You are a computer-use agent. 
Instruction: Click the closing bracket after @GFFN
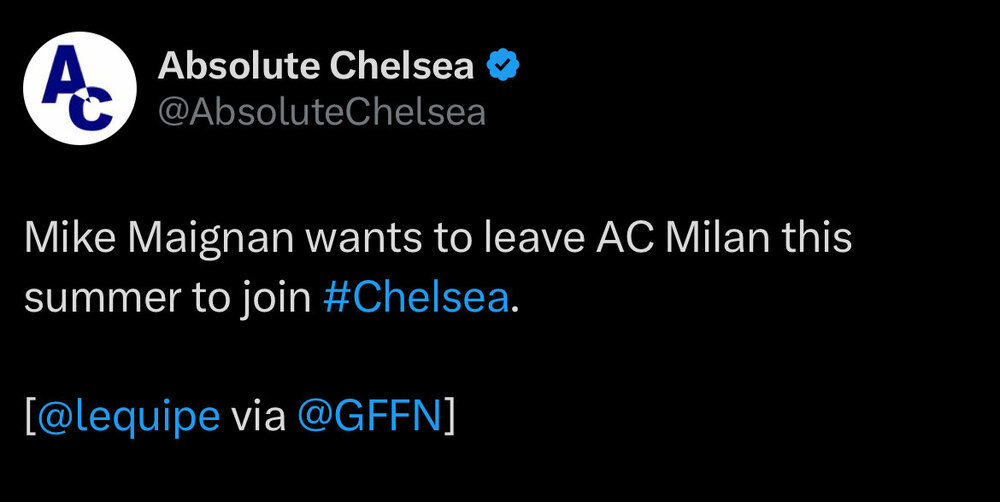click(449, 418)
